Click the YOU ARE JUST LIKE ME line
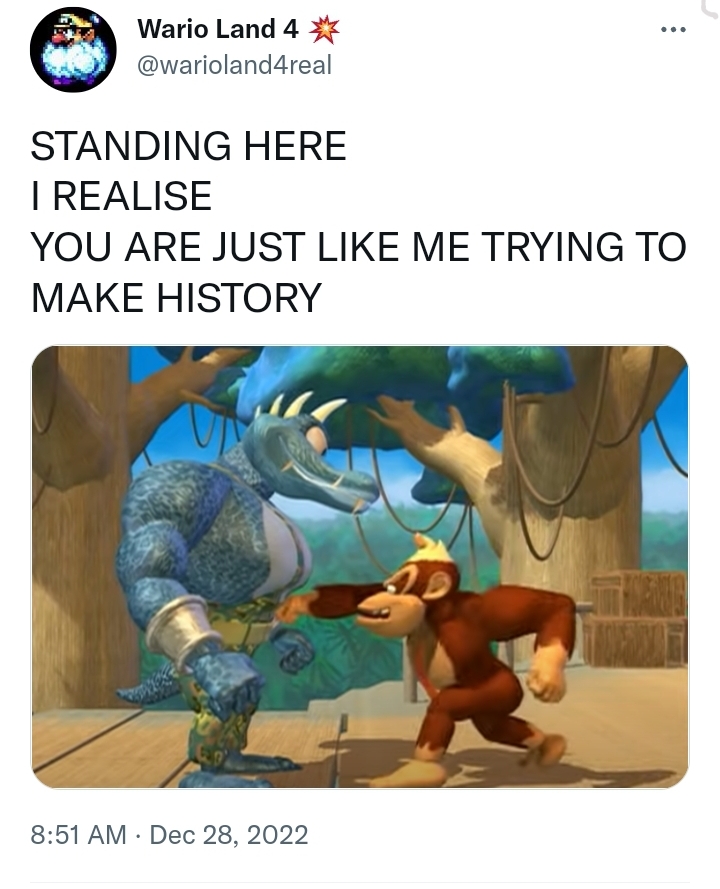The image size is (720, 889). pos(358,247)
